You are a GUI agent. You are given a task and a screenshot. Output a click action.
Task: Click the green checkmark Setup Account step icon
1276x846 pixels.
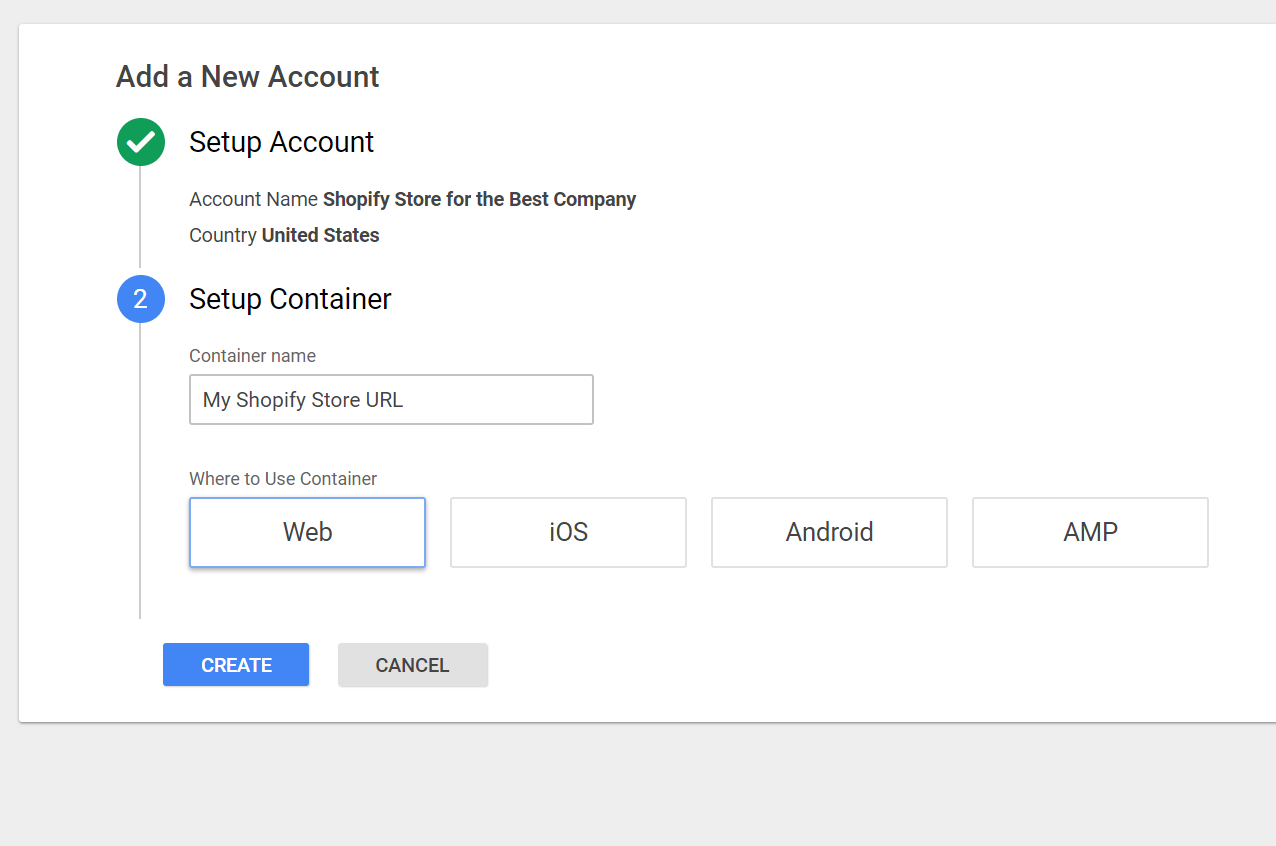click(x=141, y=142)
